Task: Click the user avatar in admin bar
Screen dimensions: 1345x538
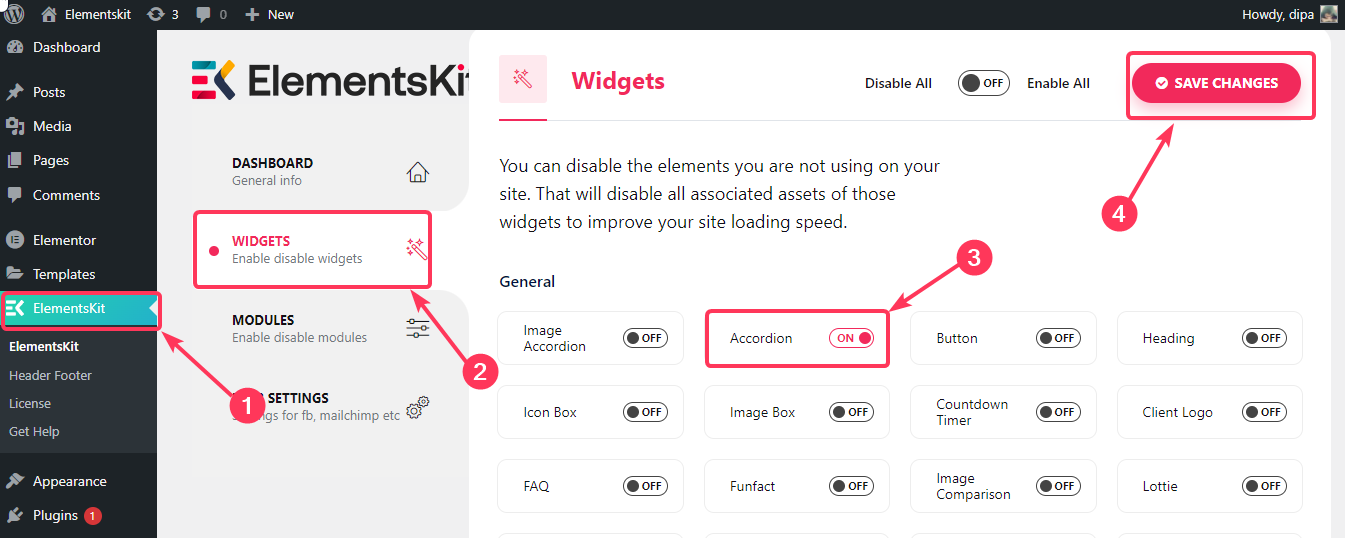Action: click(1328, 14)
